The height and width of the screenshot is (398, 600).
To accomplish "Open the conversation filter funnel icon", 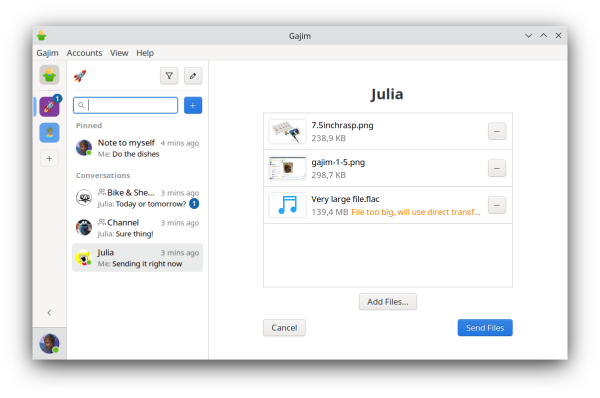I will (169, 76).
